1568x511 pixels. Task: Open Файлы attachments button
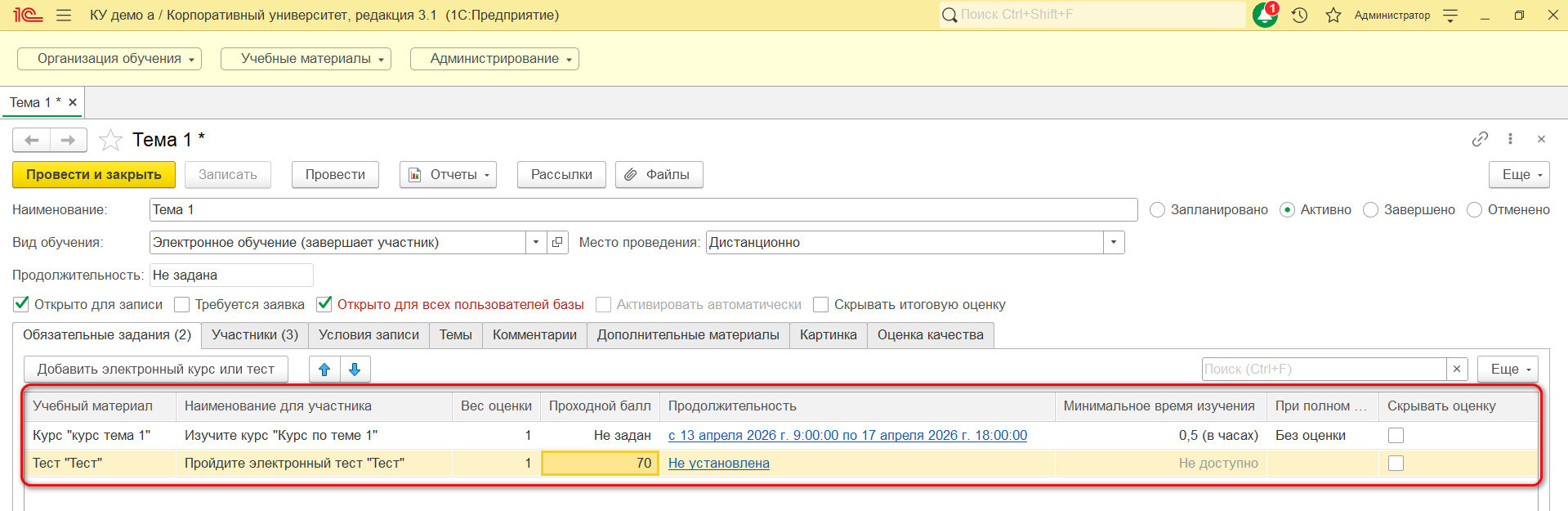[659, 175]
